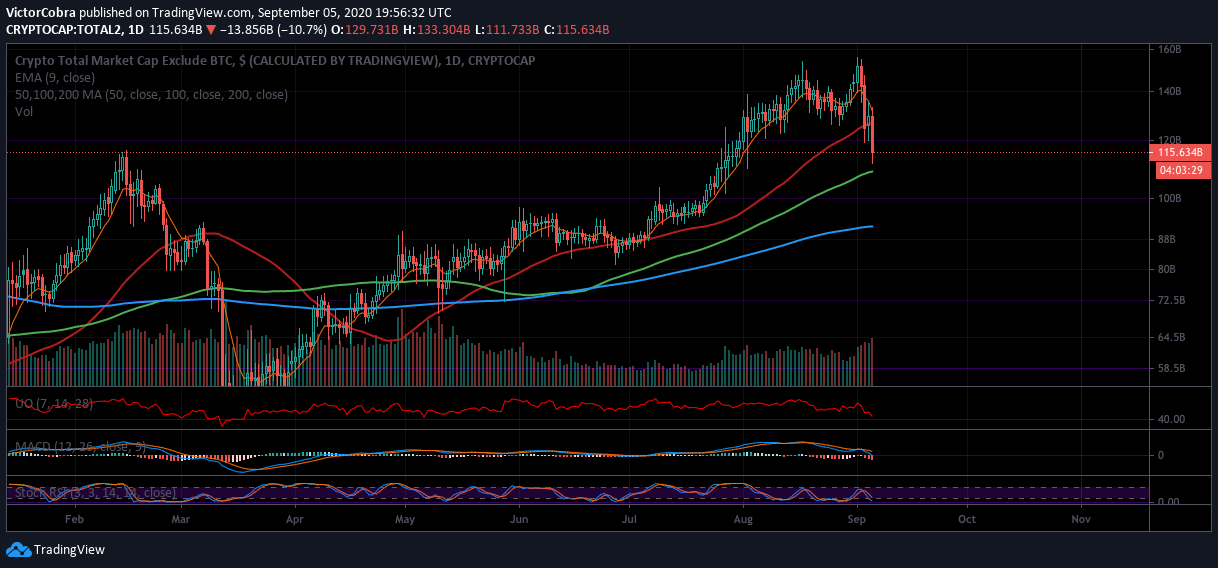This screenshot has height=568, width=1218.
Task: Click the Sep label on time axis
Action: [x=856, y=520]
